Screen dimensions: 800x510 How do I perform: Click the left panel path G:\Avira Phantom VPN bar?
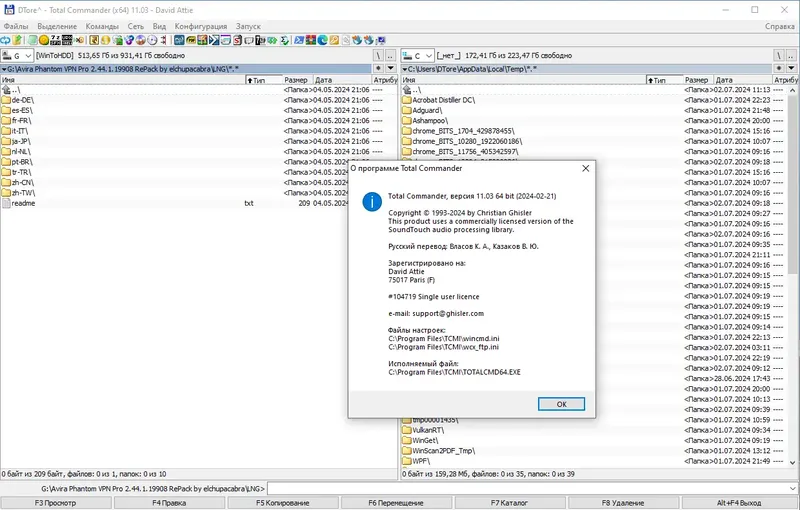point(186,68)
